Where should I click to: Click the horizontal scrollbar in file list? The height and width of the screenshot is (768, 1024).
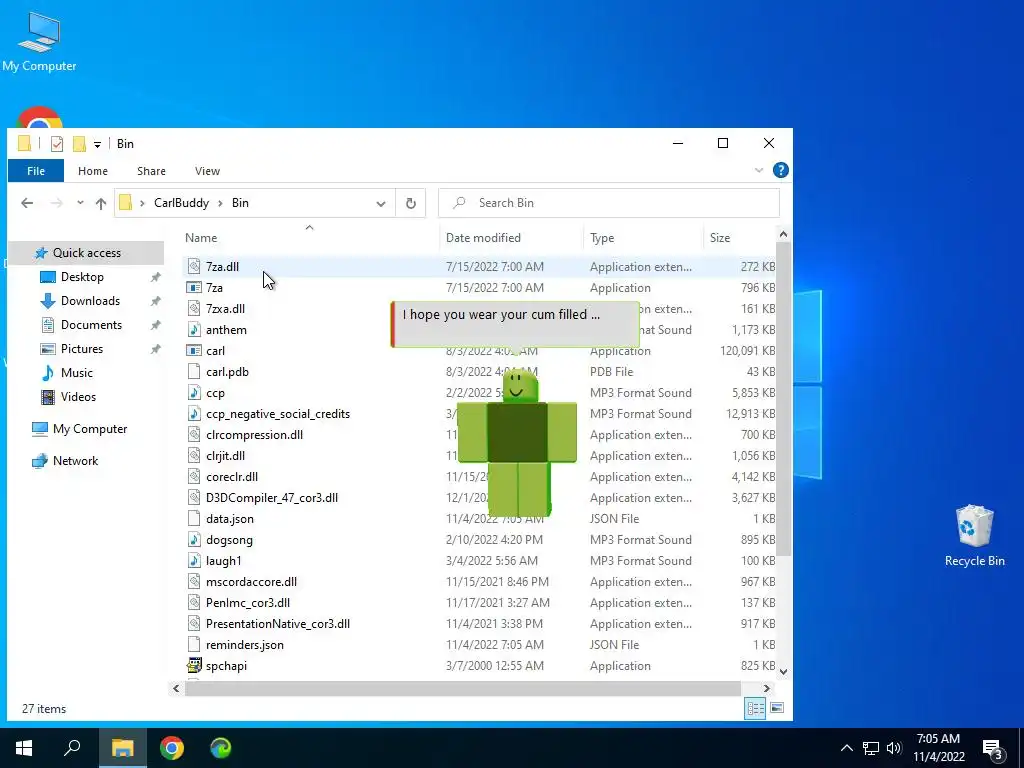462,688
